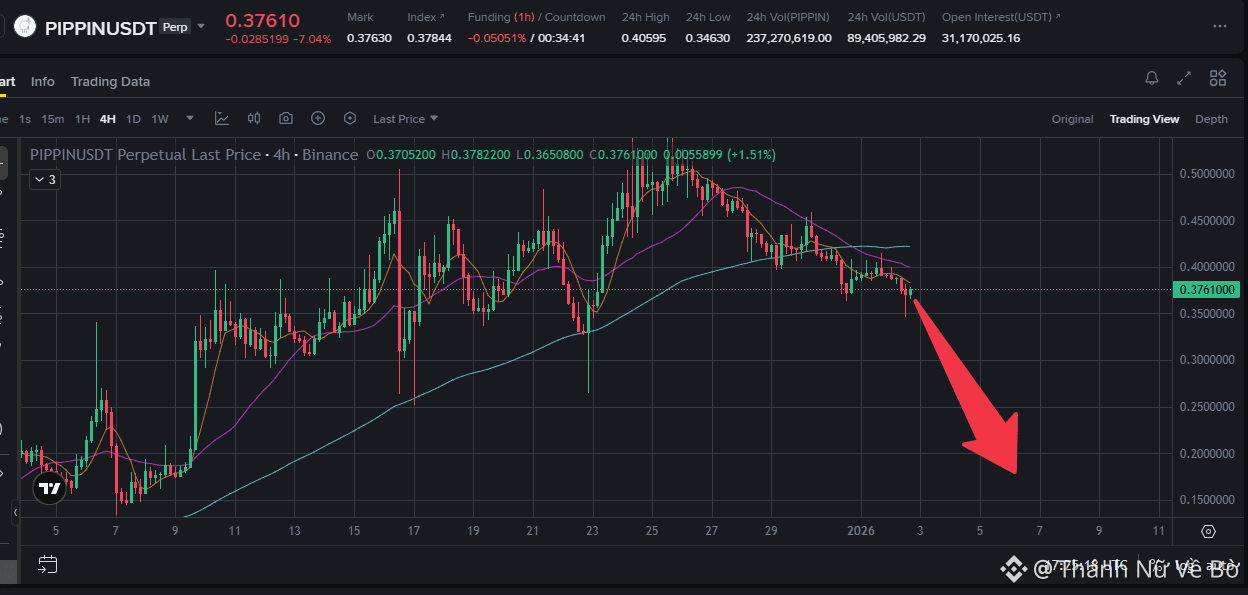Select the 1H interval
The image size is (1248, 595).
coord(82,119)
